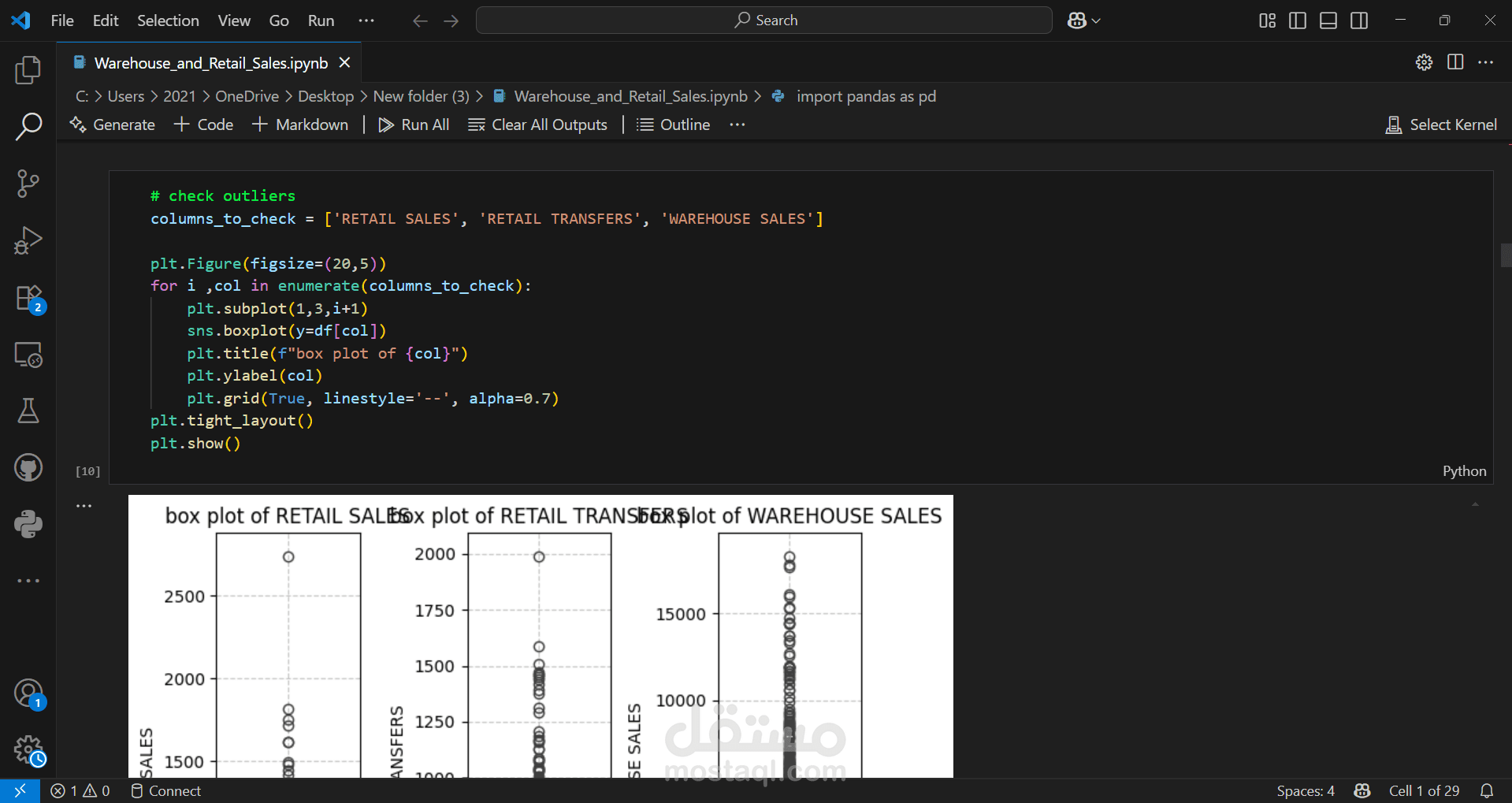Toggle the secondary side bar layout button
The height and width of the screenshot is (803, 1512).
[1359, 20]
